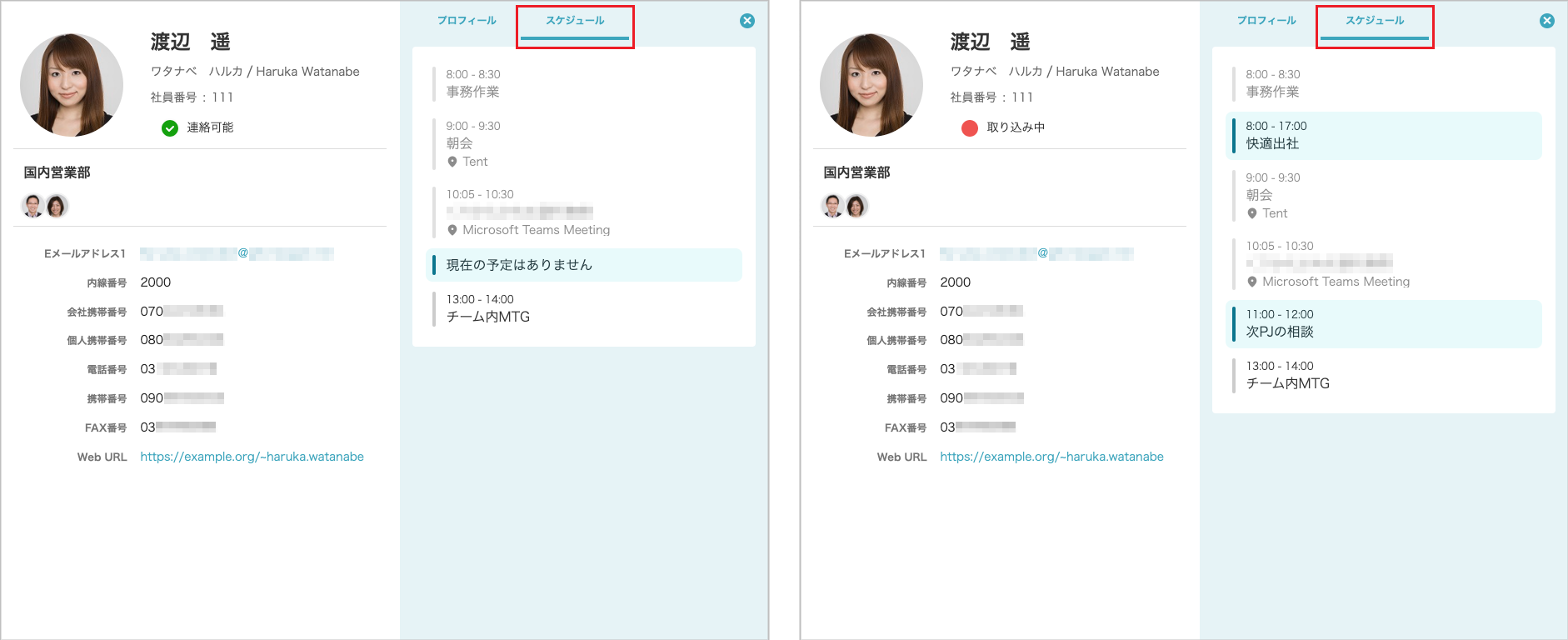Viewport: 1568px width, 640px height.
Task: Open the 次PJの相談 11:00 - 12:00 entry
Action: point(1383,323)
